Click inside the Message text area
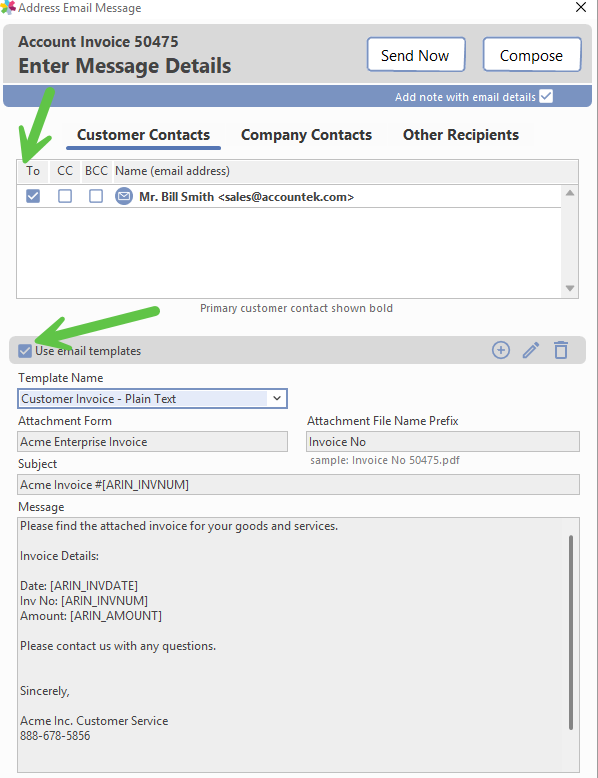598x778 pixels. point(298,645)
